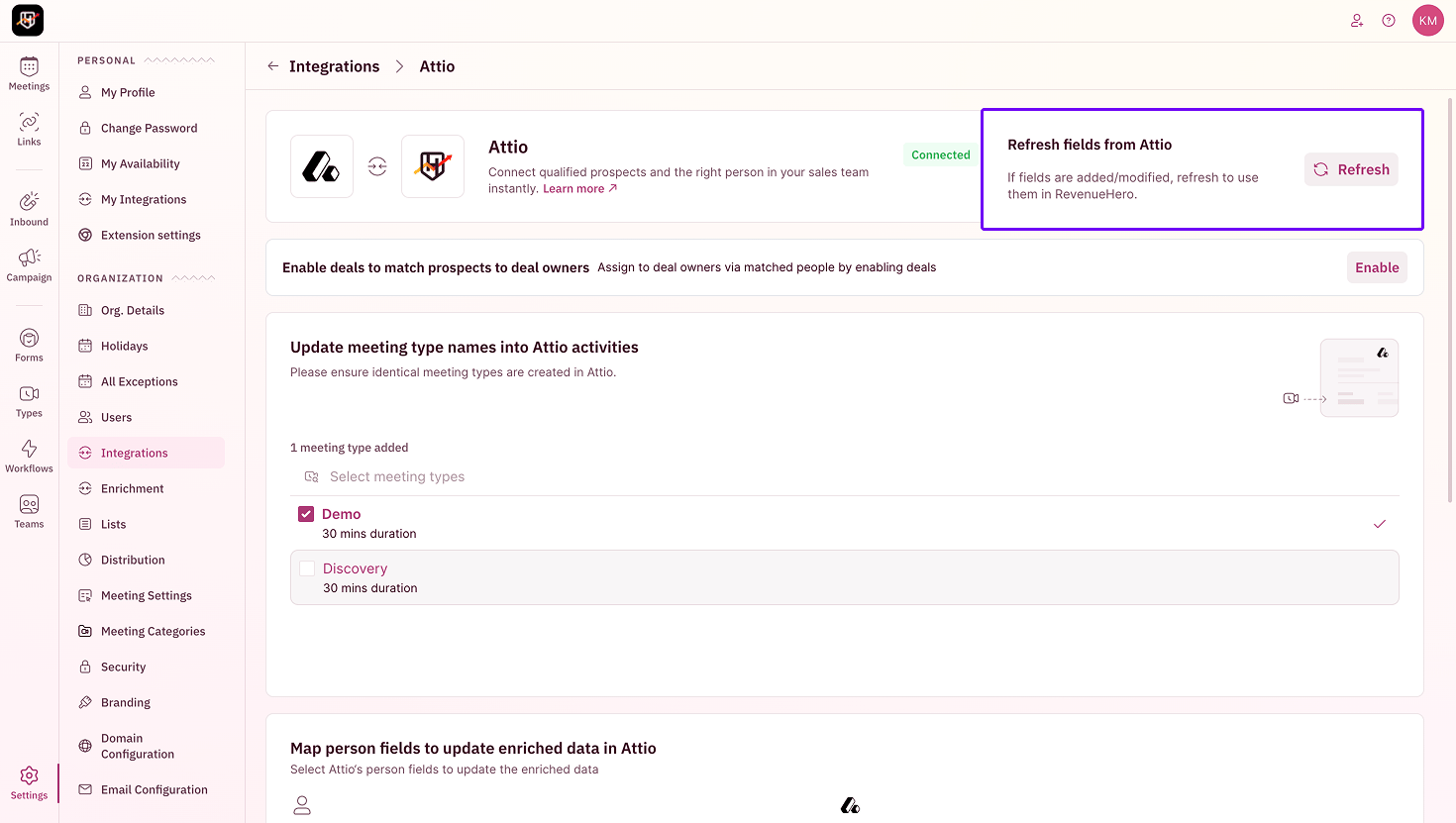
Task: Click the Demo meeting type name
Action: pos(341,514)
